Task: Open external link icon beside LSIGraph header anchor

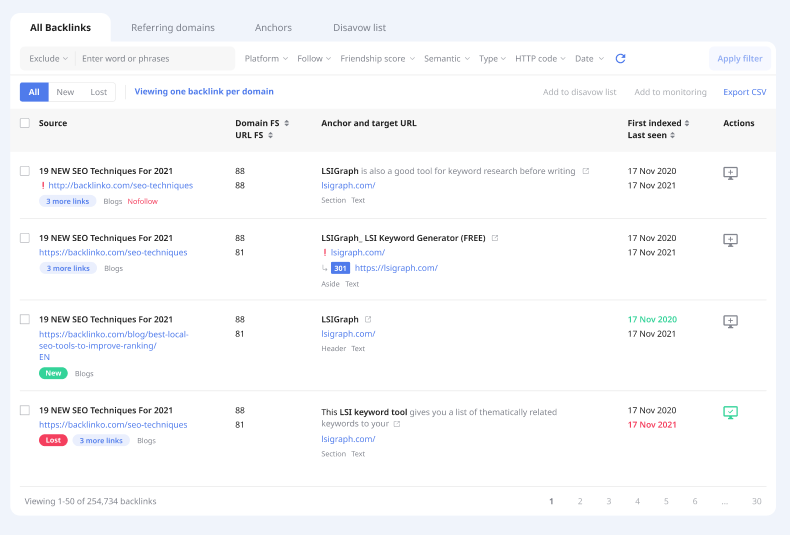Action: [x=368, y=320]
